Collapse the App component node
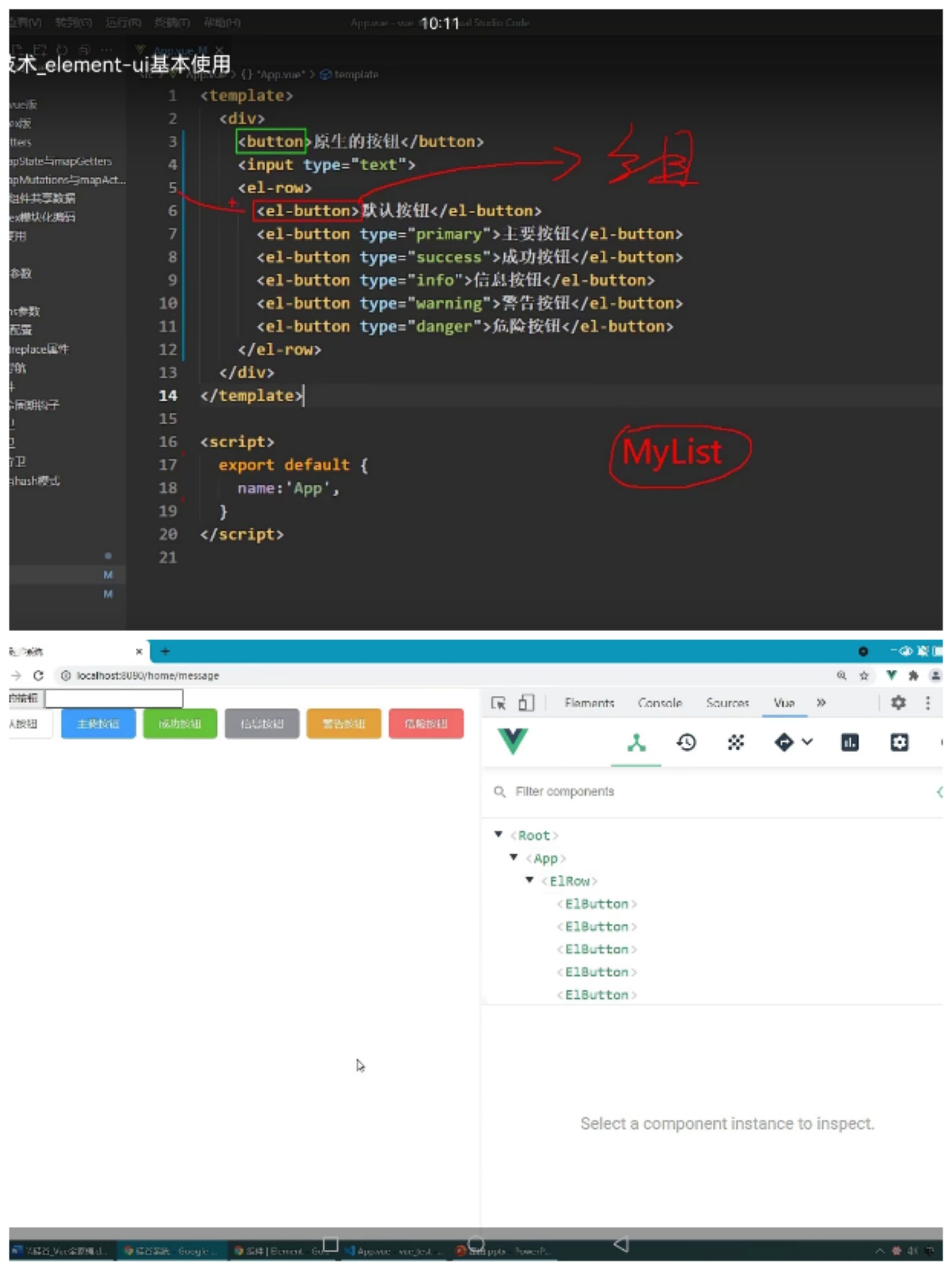Screen dimensions: 952x1270 [x=514, y=857]
